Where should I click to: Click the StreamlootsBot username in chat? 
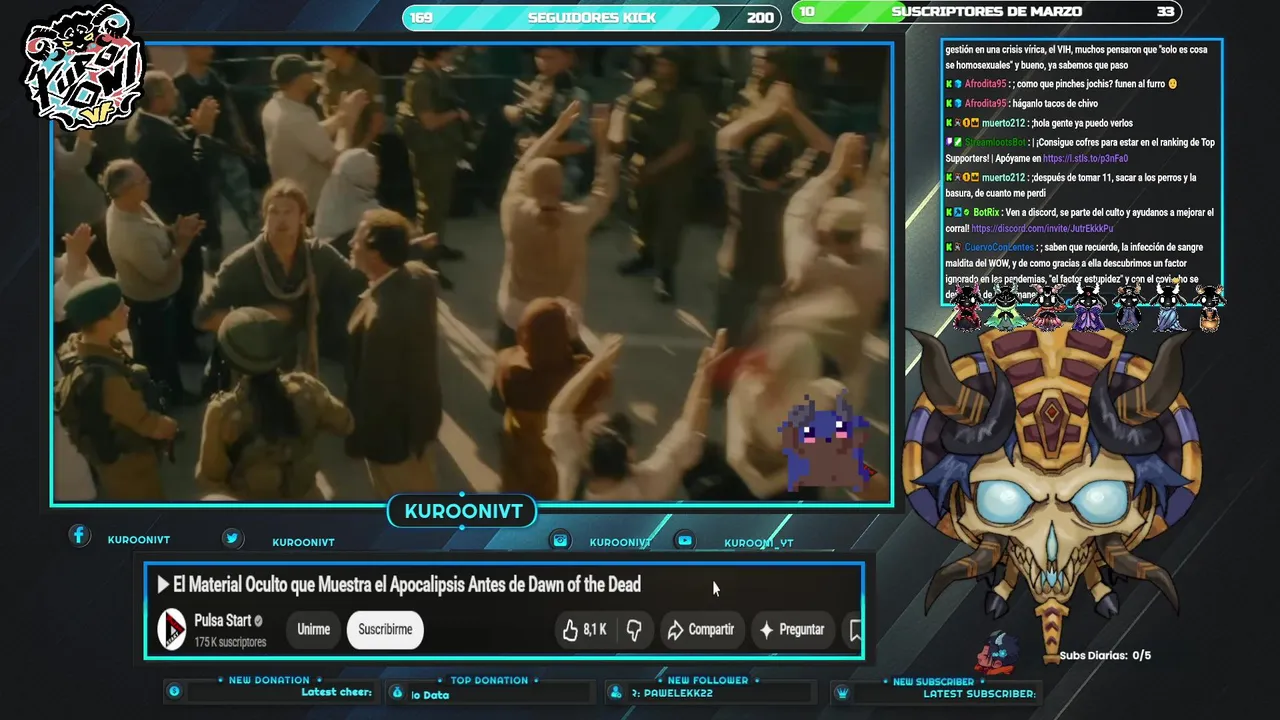[x=995, y=142]
